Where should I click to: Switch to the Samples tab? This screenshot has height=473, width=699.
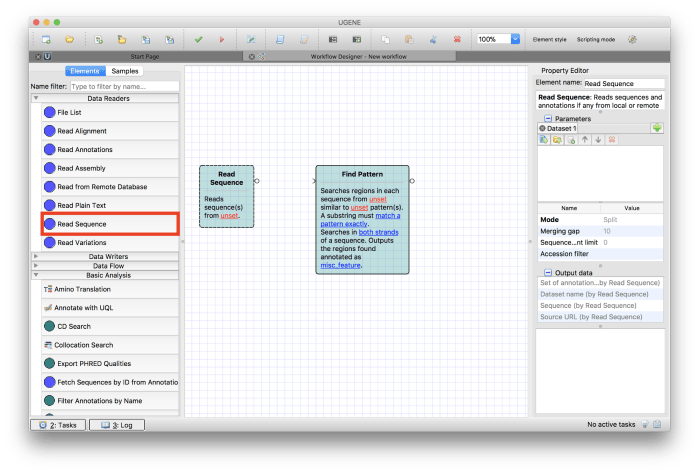[x=125, y=71]
